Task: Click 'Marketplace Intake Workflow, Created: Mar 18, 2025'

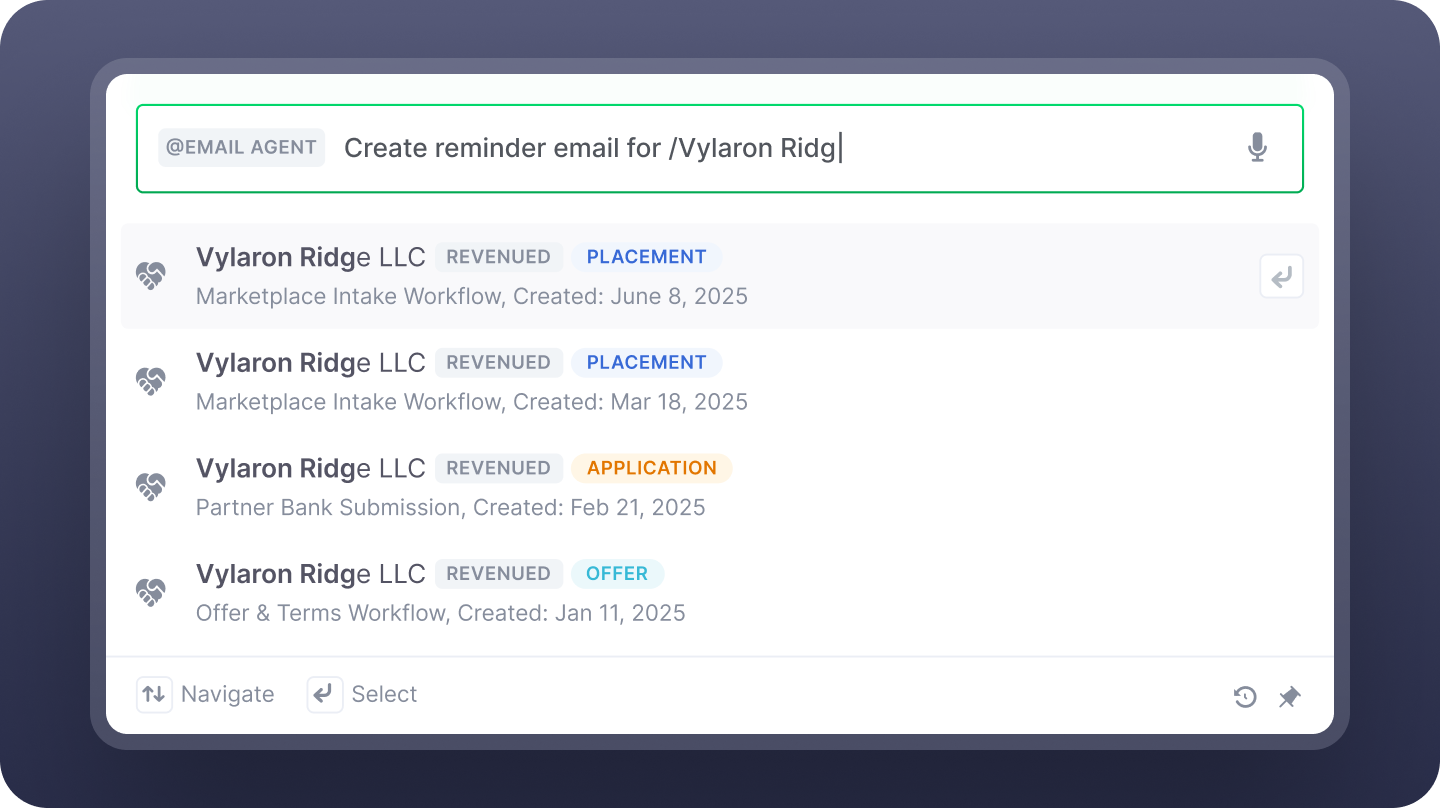Action: 472,402
